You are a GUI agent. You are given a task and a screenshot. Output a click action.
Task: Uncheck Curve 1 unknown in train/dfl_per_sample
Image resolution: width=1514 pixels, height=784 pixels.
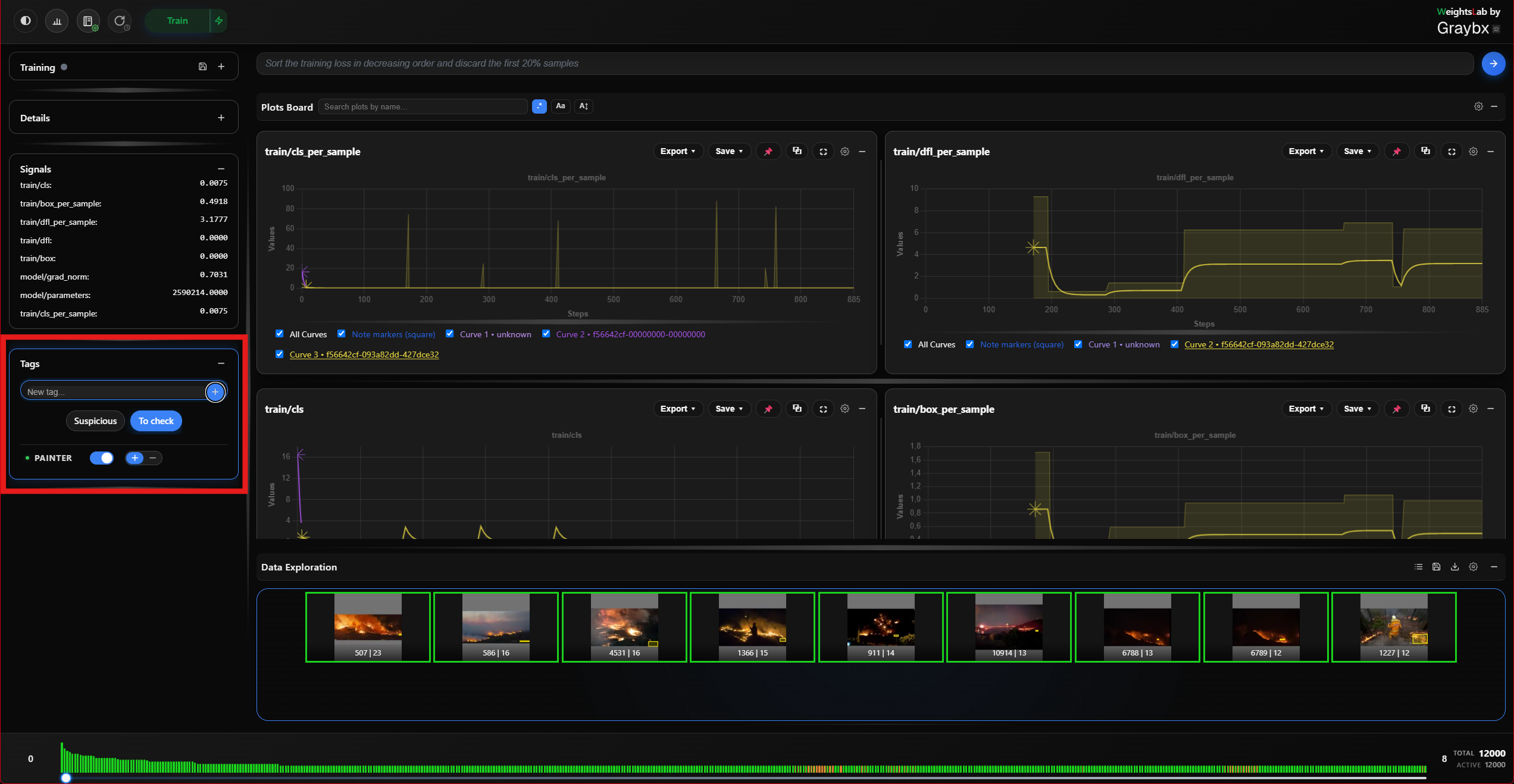coord(1078,344)
